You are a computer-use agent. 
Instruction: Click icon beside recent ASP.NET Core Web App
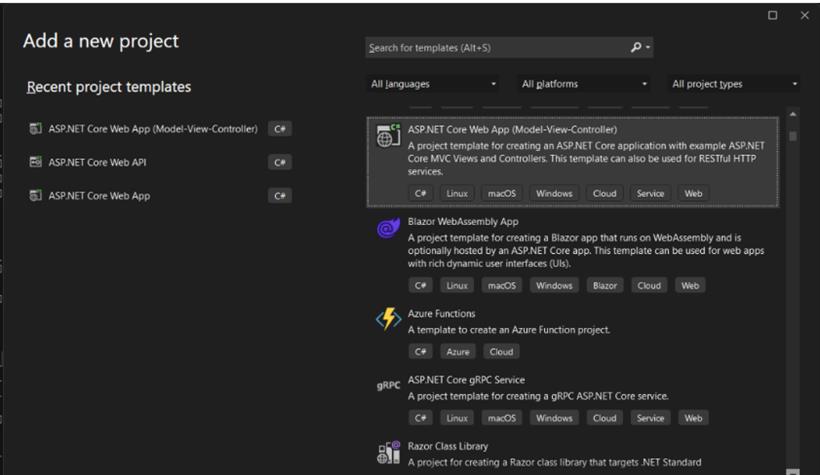click(36, 196)
